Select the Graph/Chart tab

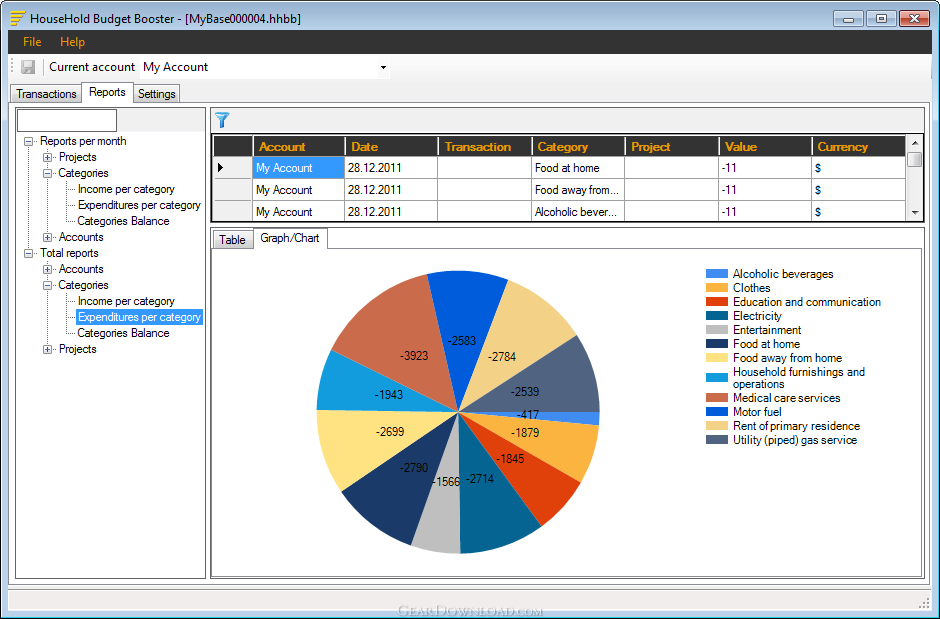(x=290, y=238)
